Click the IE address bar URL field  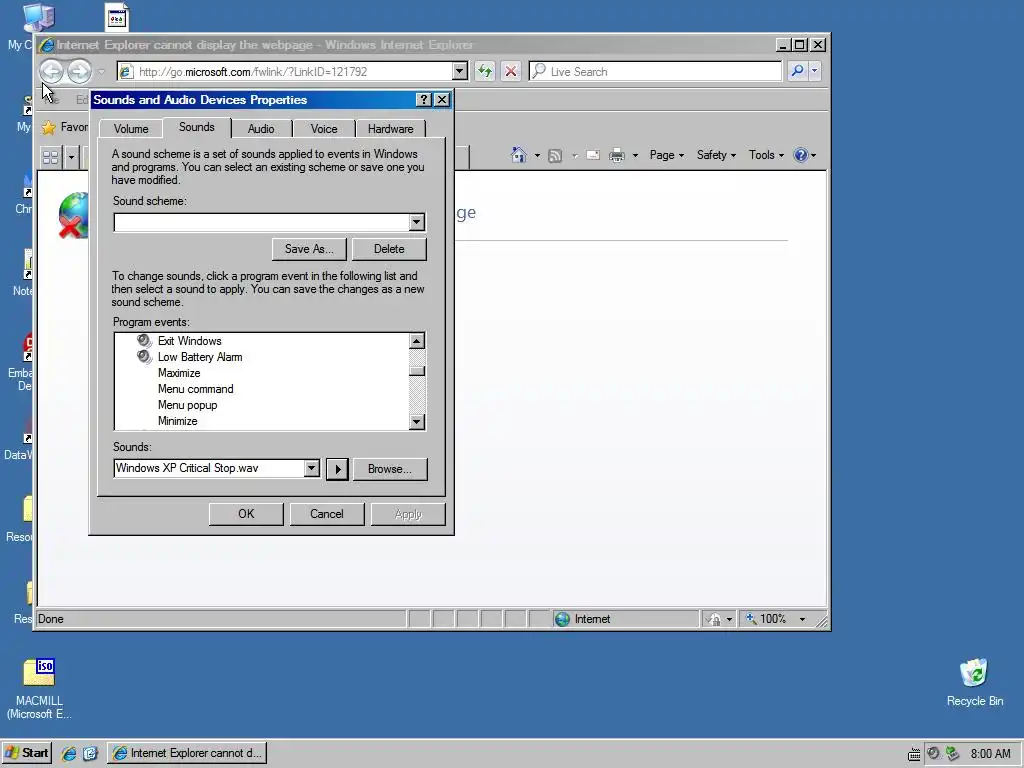[x=294, y=72]
